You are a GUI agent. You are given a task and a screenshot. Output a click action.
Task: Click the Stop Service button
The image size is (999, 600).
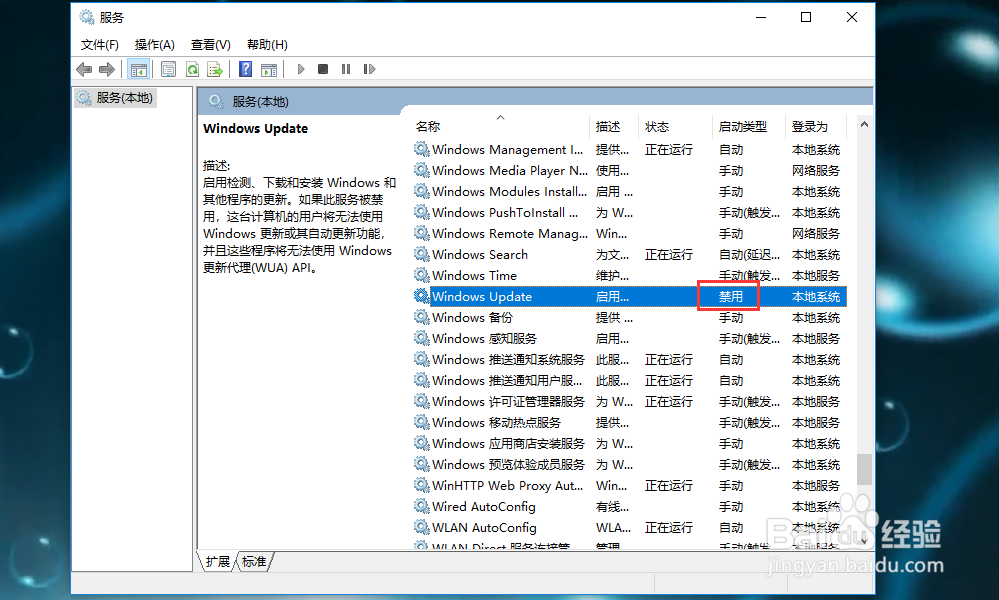323,69
